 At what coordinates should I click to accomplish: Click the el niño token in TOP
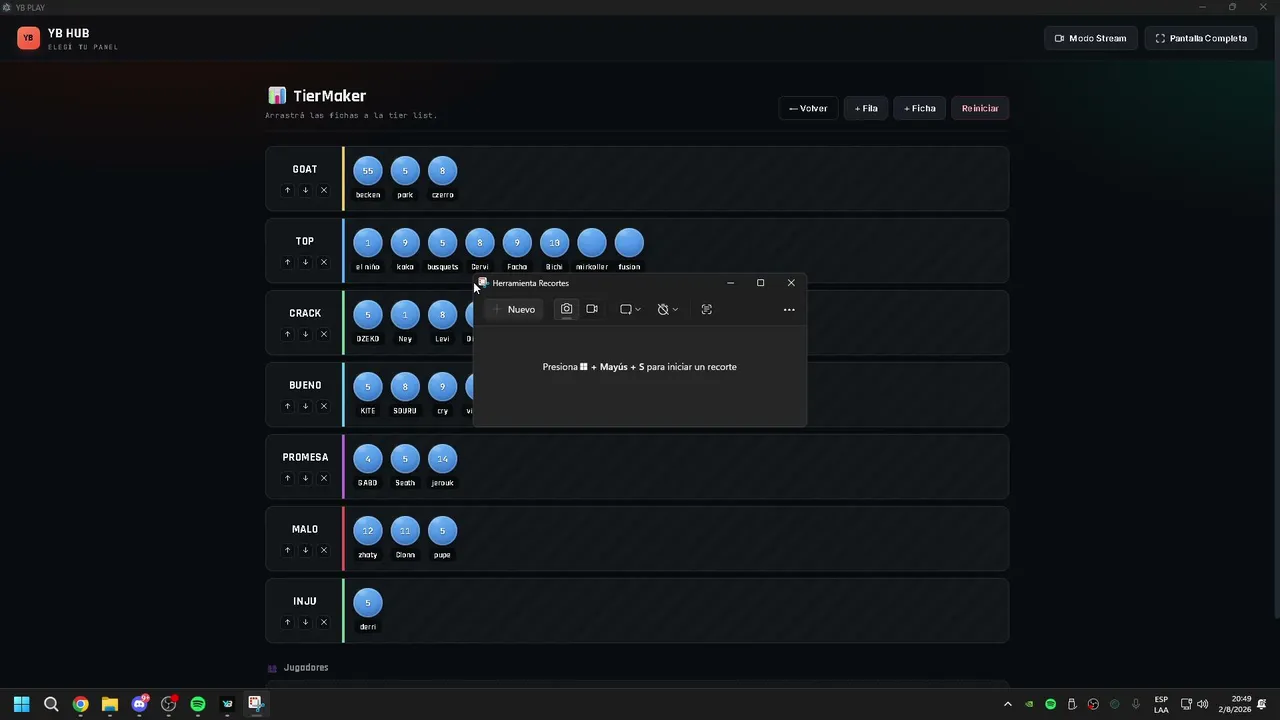click(368, 243)
